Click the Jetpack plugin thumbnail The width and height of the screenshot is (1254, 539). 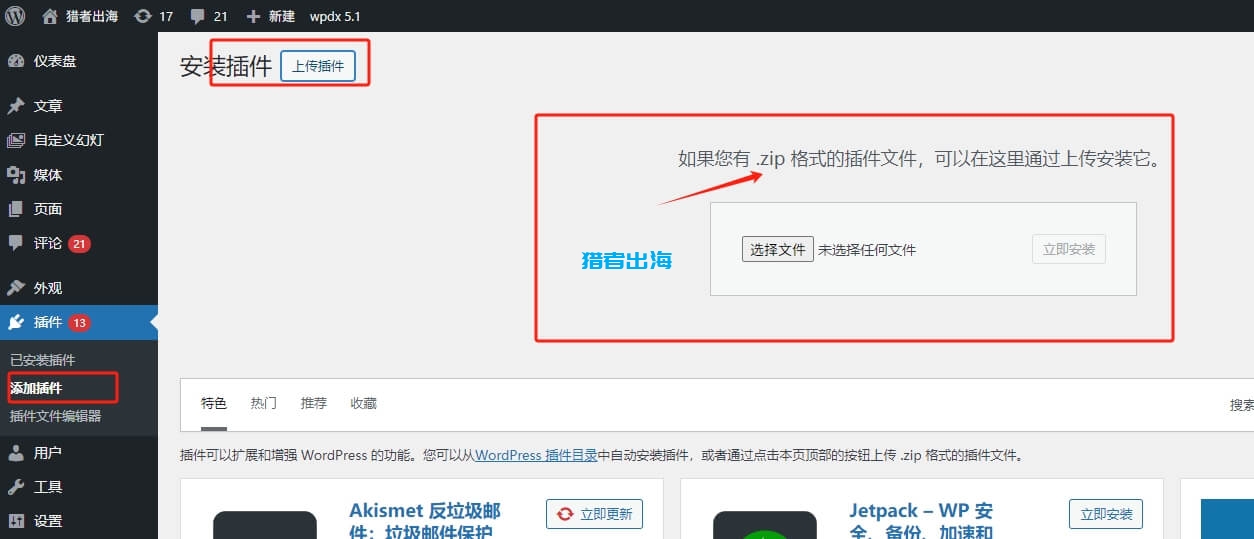coord(765,525)
